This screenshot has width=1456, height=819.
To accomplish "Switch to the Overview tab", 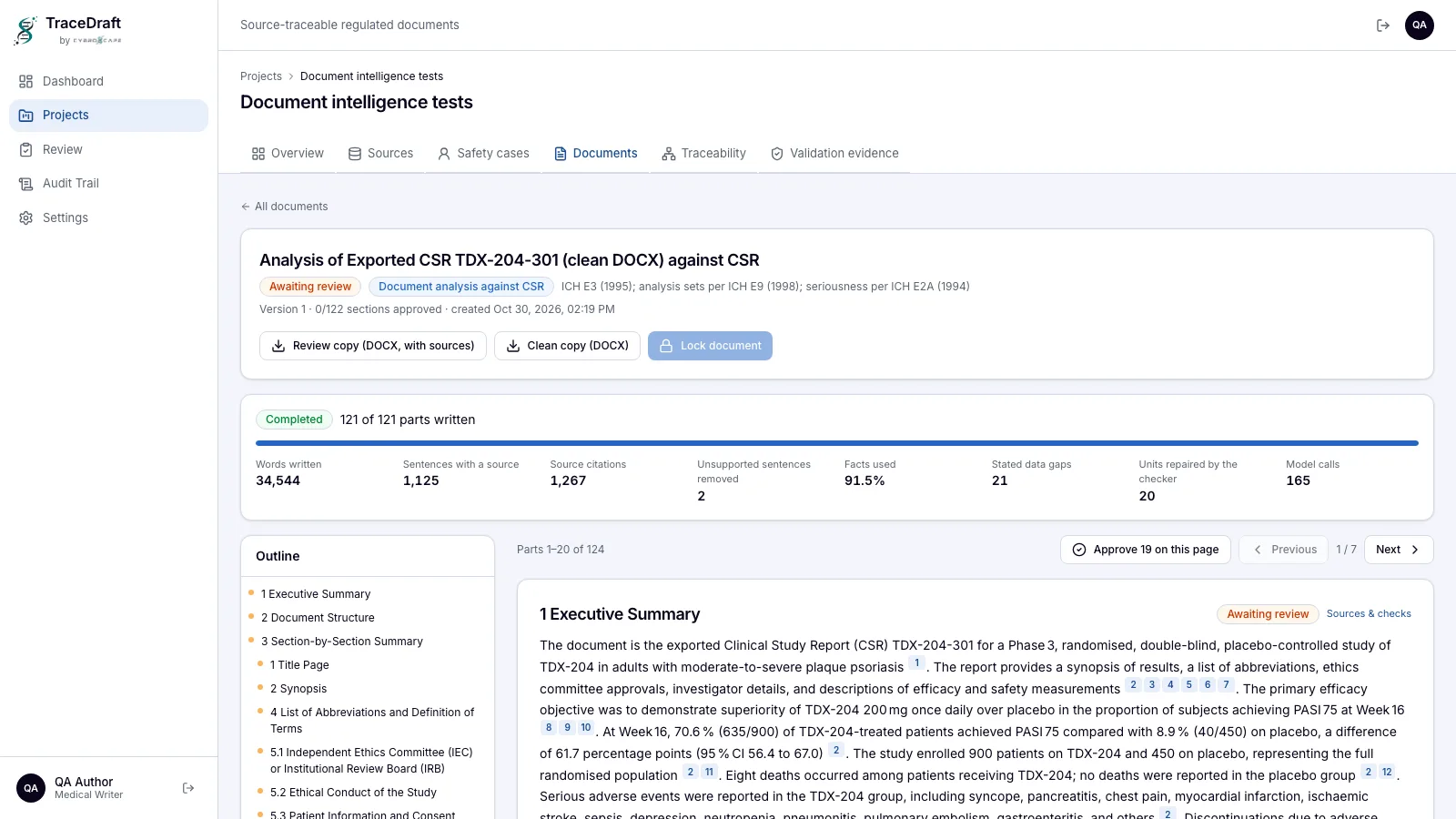I will 288,154.
